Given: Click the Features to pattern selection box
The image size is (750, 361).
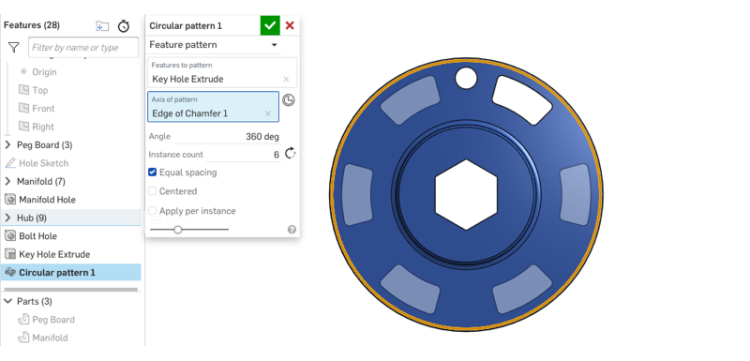Looking at the screenshot, I should pyautogui.click(x=222, y=73).
